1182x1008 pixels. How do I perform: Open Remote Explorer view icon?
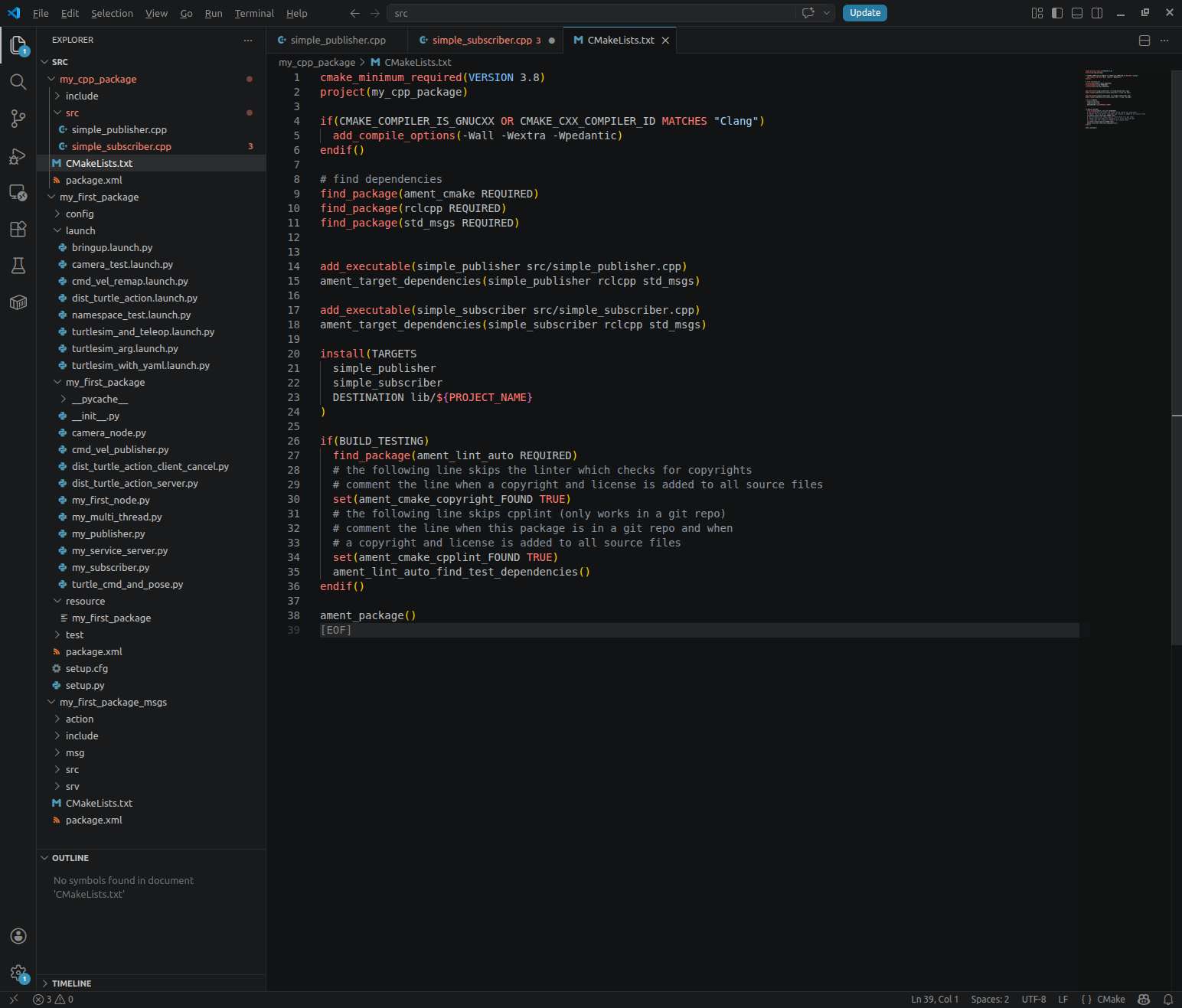(18, 192)
